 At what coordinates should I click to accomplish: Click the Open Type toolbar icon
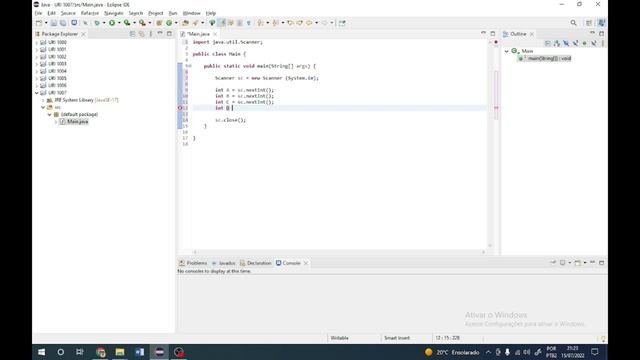pos(185,23)
